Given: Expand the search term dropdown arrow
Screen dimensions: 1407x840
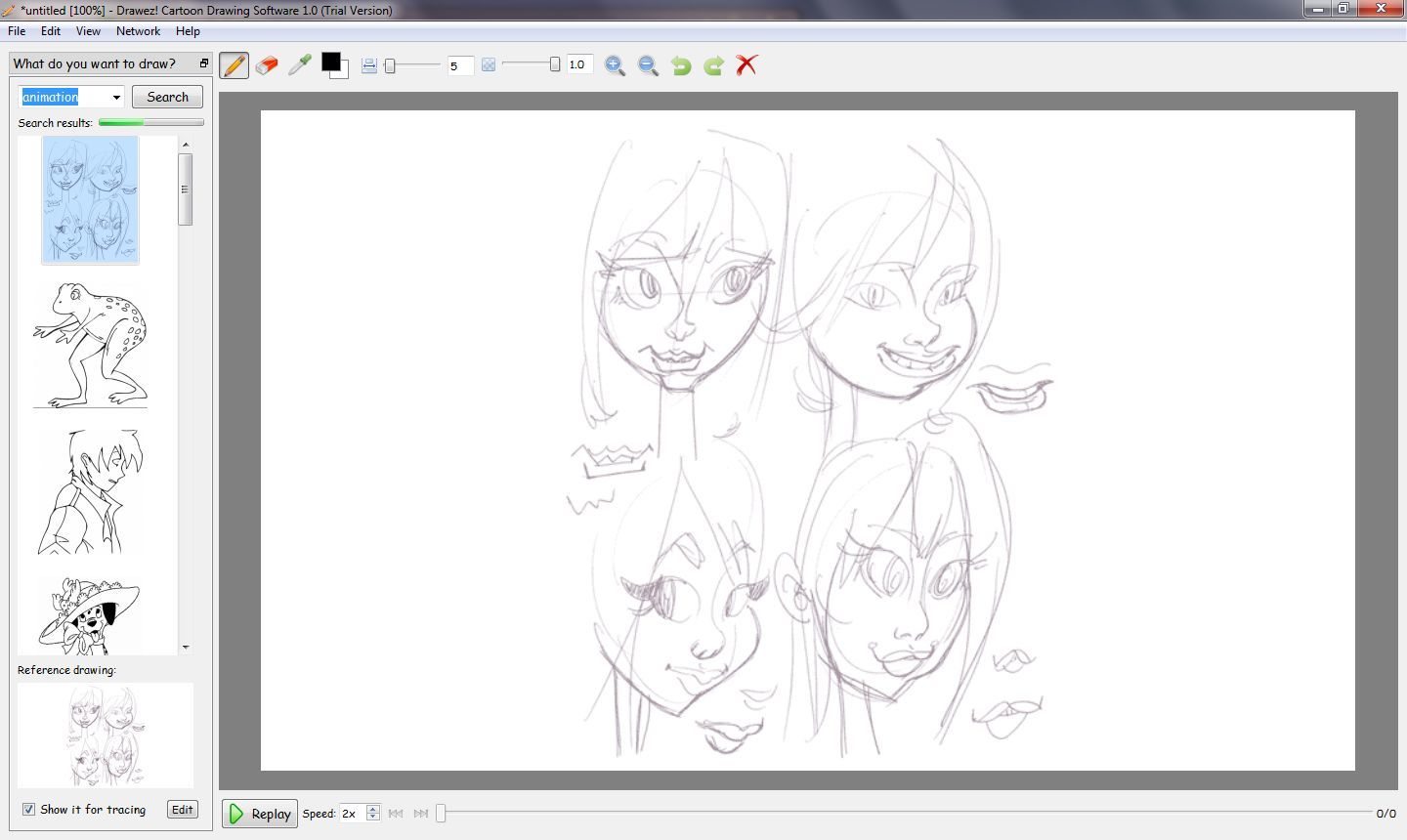Looking at the screenshot, I should click(116, 98).
